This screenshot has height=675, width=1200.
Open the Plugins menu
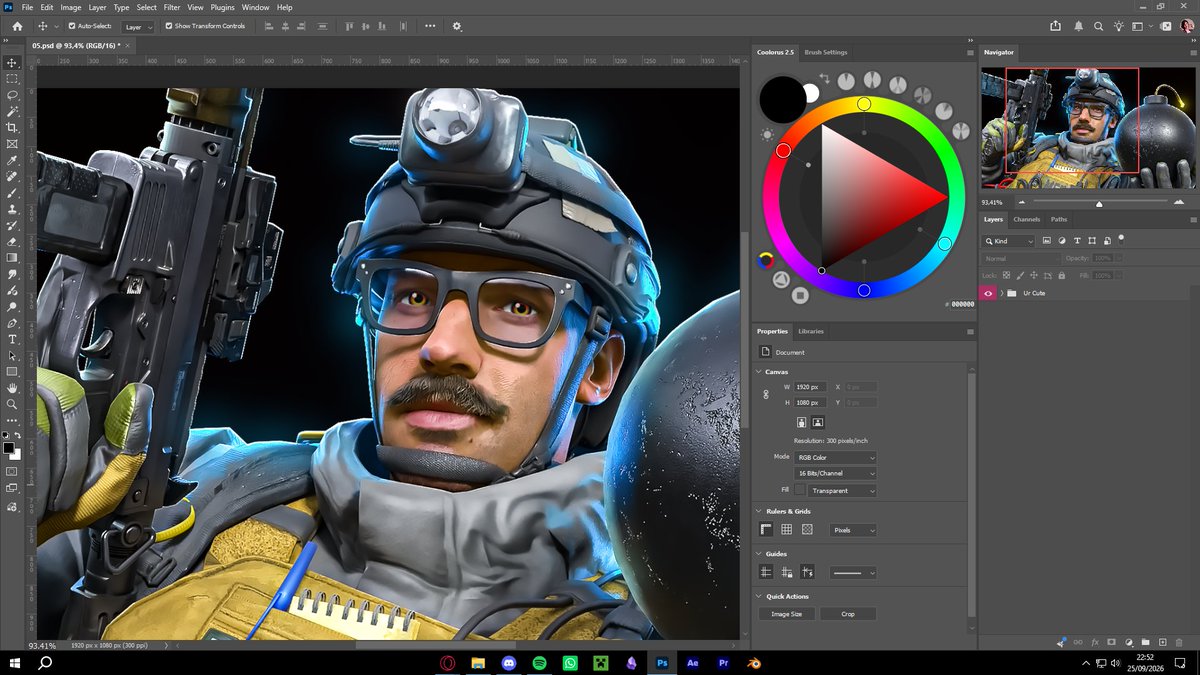[222, 7]
